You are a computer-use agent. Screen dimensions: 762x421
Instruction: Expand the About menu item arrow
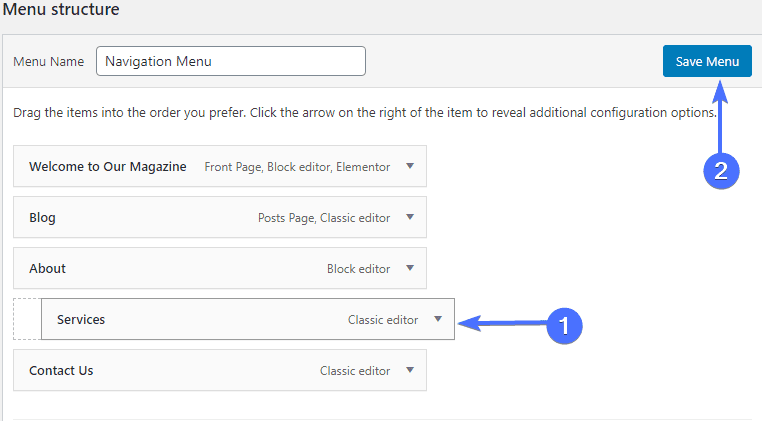(410, 268)
